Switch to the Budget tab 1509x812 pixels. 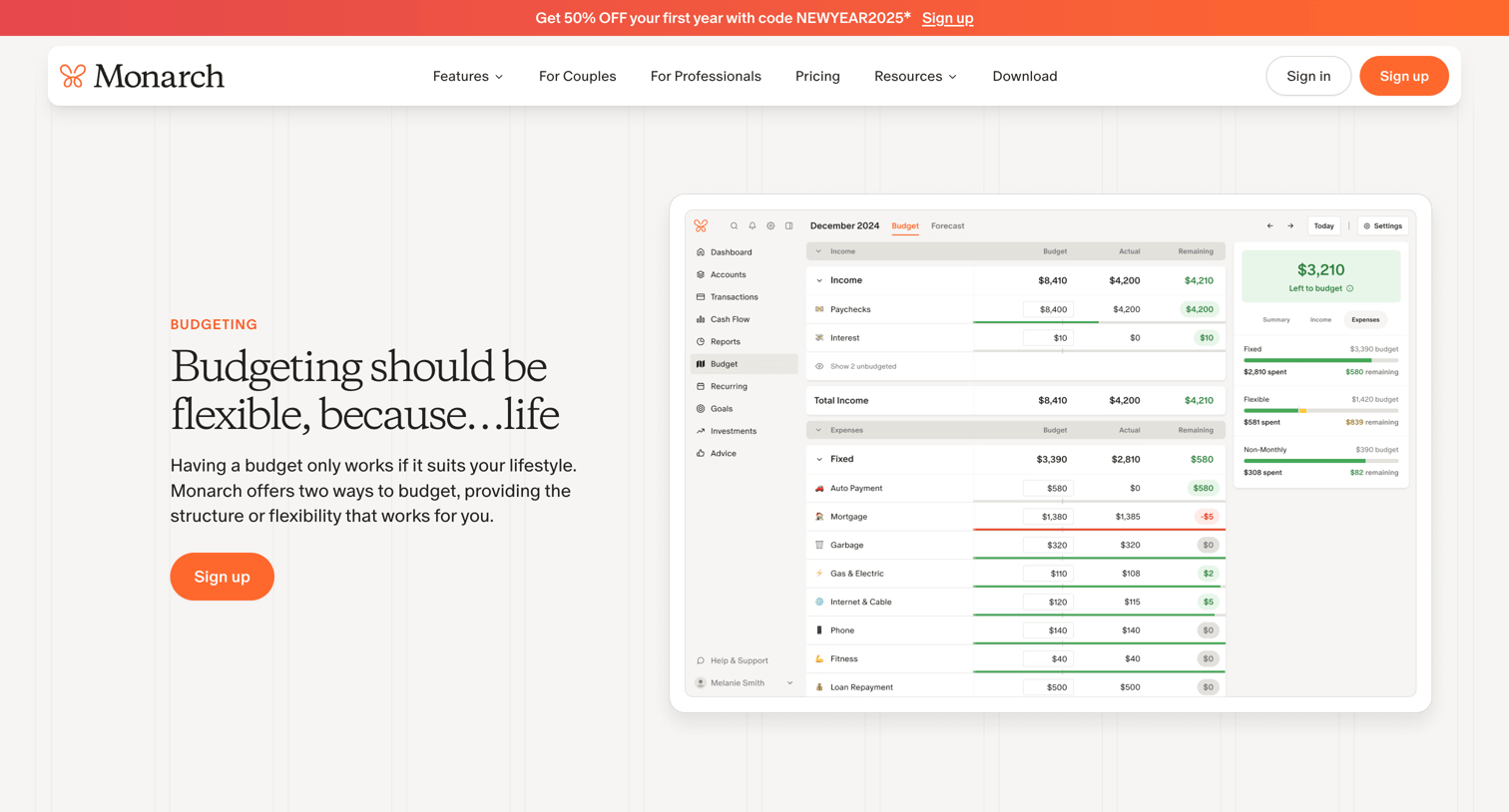pyautogui.click(x=905, y=226)
